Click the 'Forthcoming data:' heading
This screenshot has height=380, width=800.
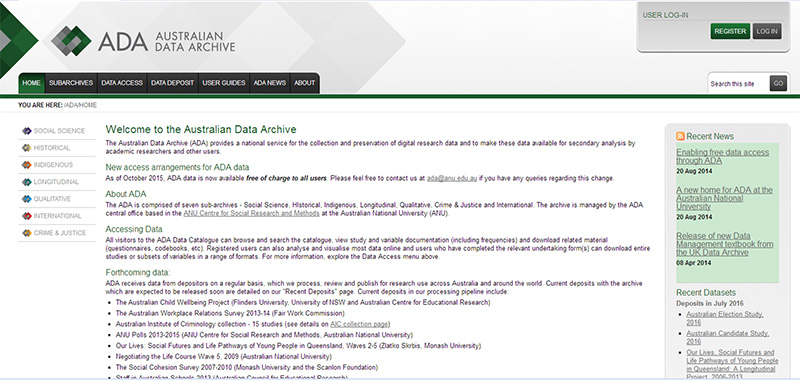pos(138,272)
